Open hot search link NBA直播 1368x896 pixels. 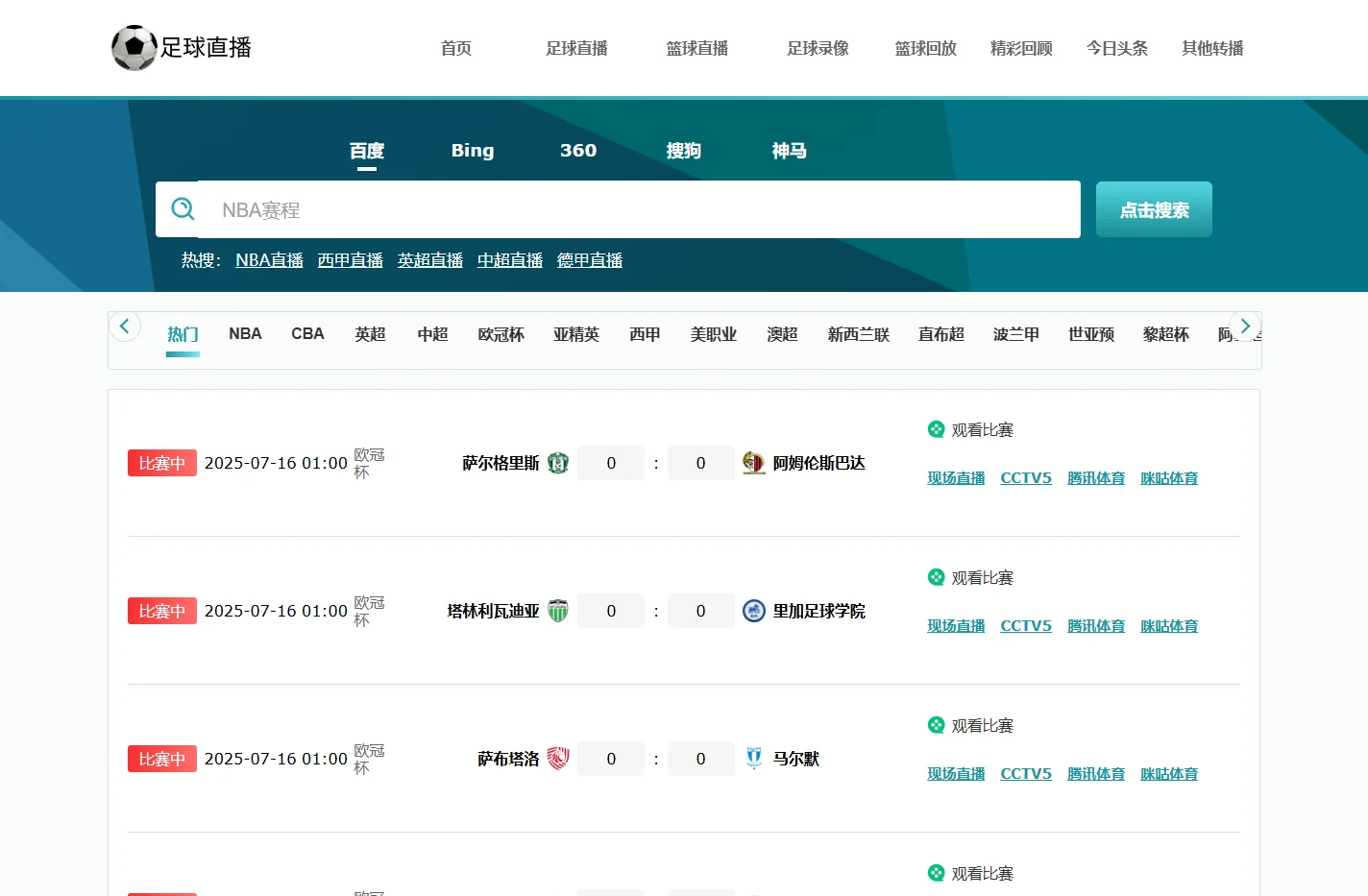pos(269,260)
